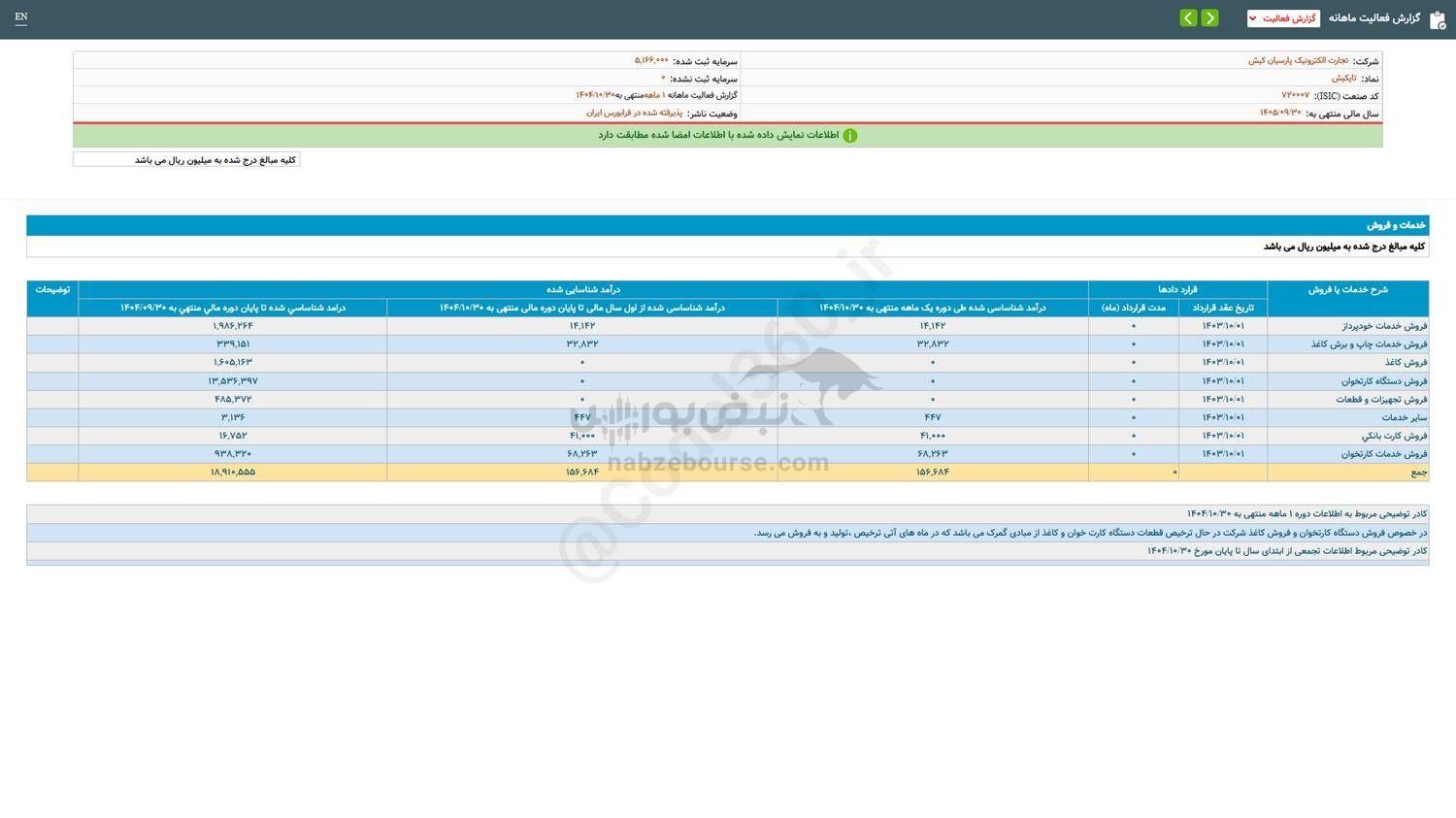Open the گزارش فعالیت report type dropdown
Screen dimensions: 1456x818
(1283, 17)
